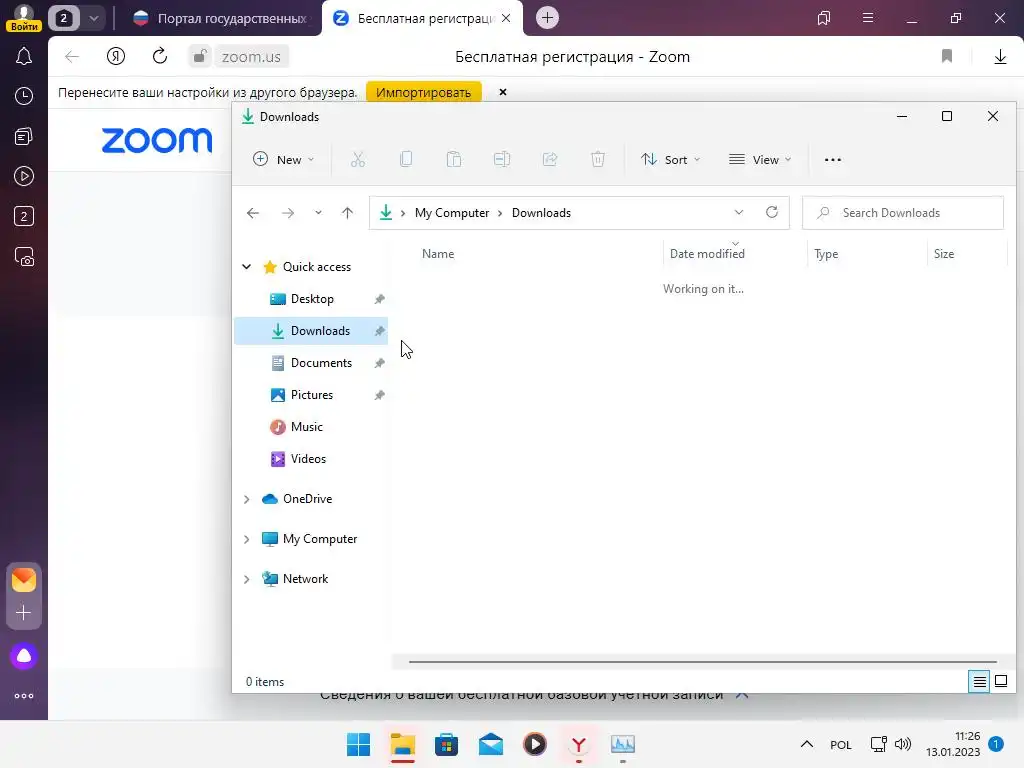The height and width of the screenshot is (768, 1024).
Task: Switch to large thumbnails view layout icon
Action: pos(1000,682)
